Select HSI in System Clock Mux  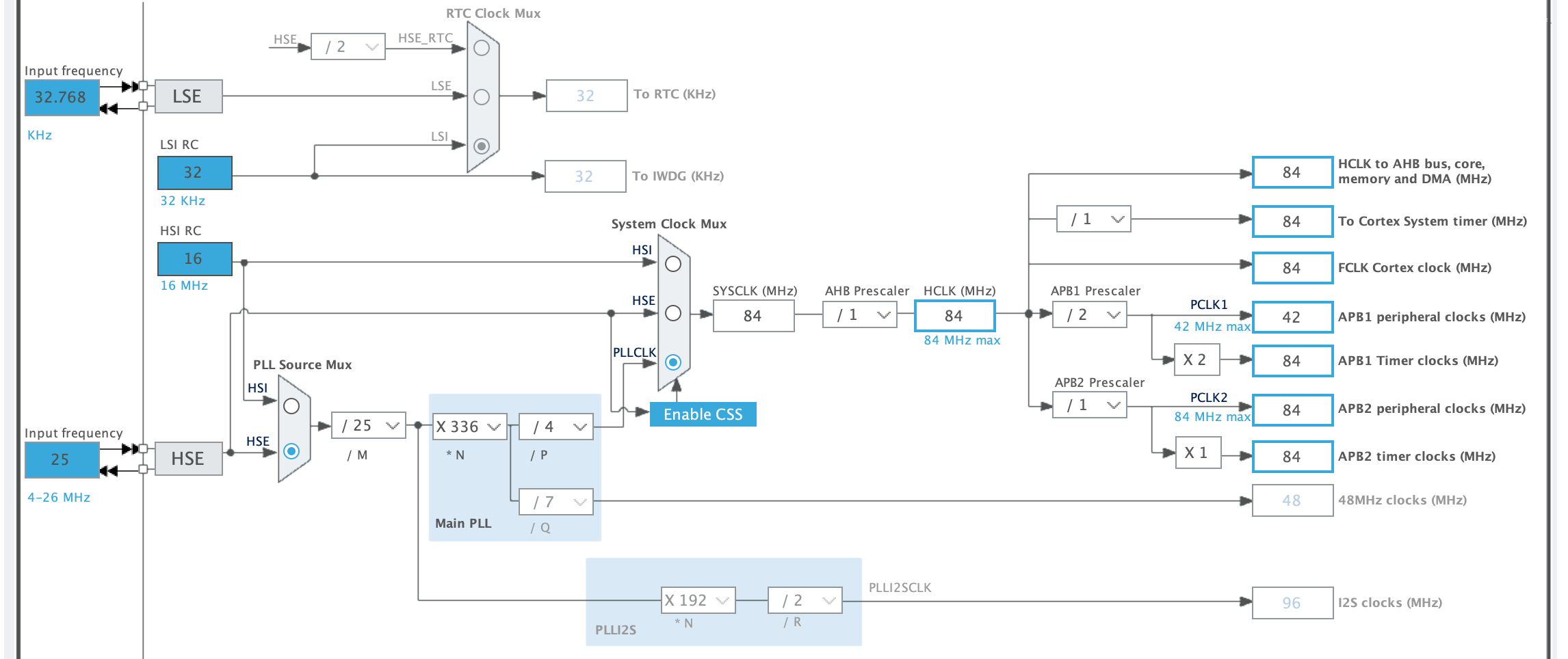673,264
